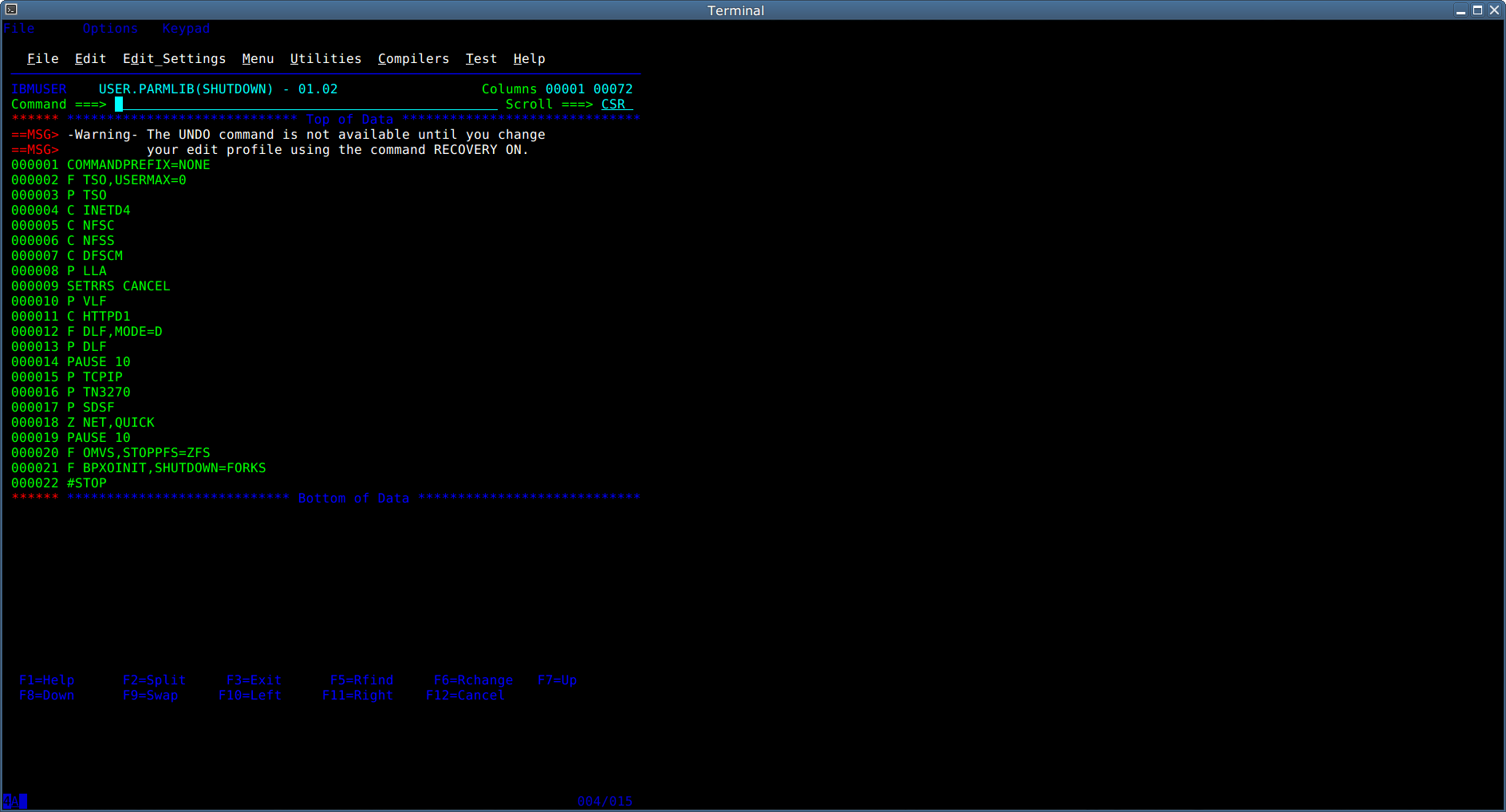Click line 000010 P VLF
Viewport: 1506px width, 812px height.
click(59, 302)
